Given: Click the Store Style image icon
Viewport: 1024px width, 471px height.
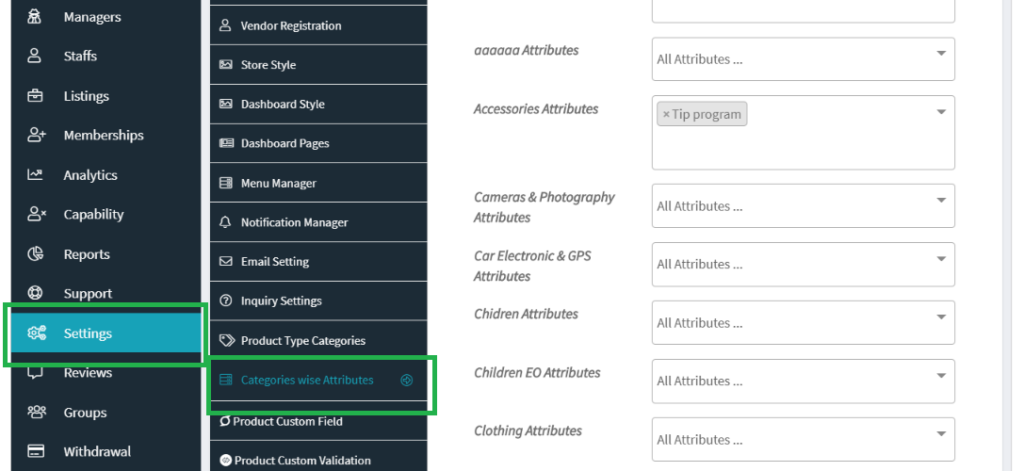Looking at the screenshot, I should [225, 65].
